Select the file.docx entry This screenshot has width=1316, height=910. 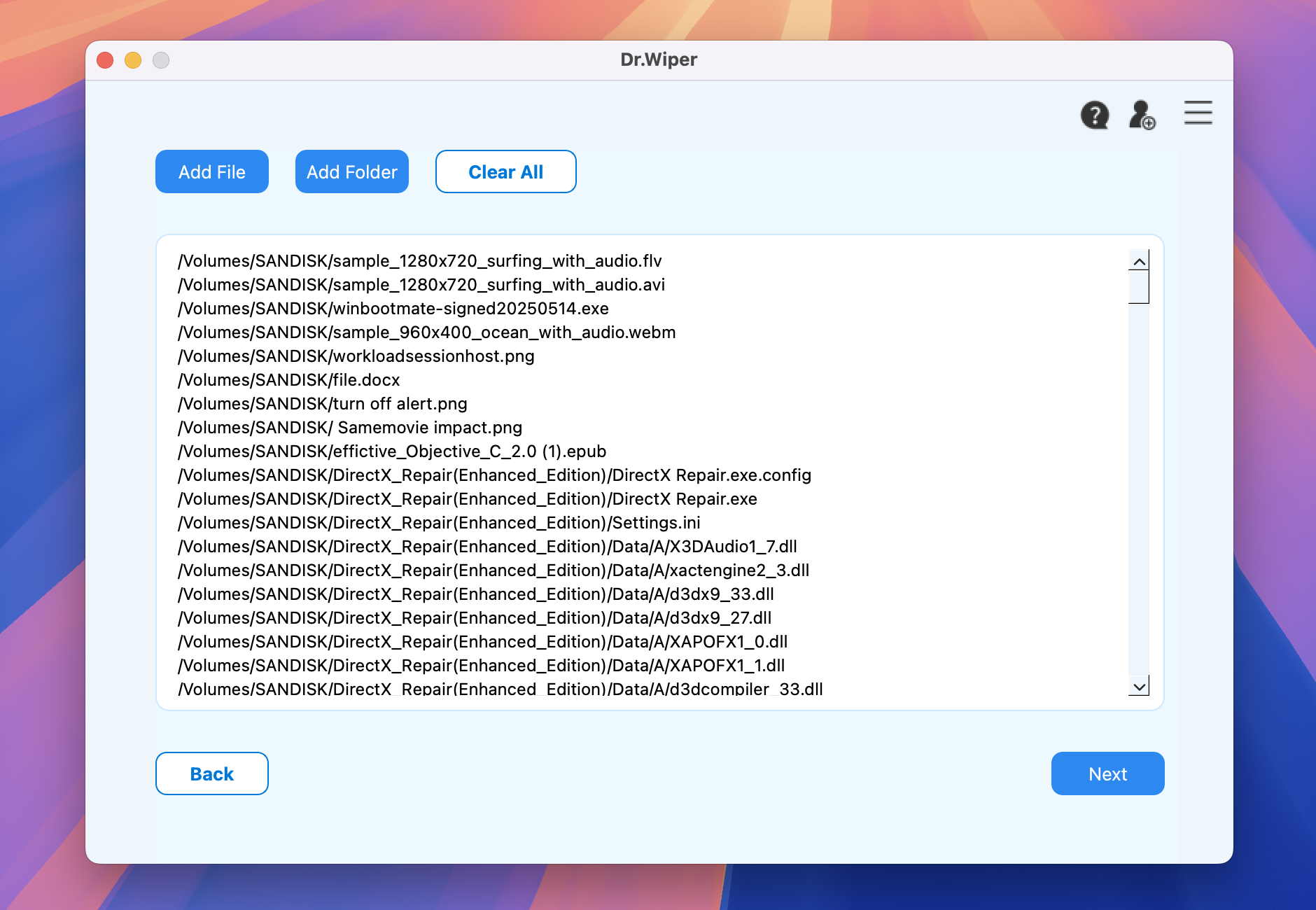click(x=289, y=380)
